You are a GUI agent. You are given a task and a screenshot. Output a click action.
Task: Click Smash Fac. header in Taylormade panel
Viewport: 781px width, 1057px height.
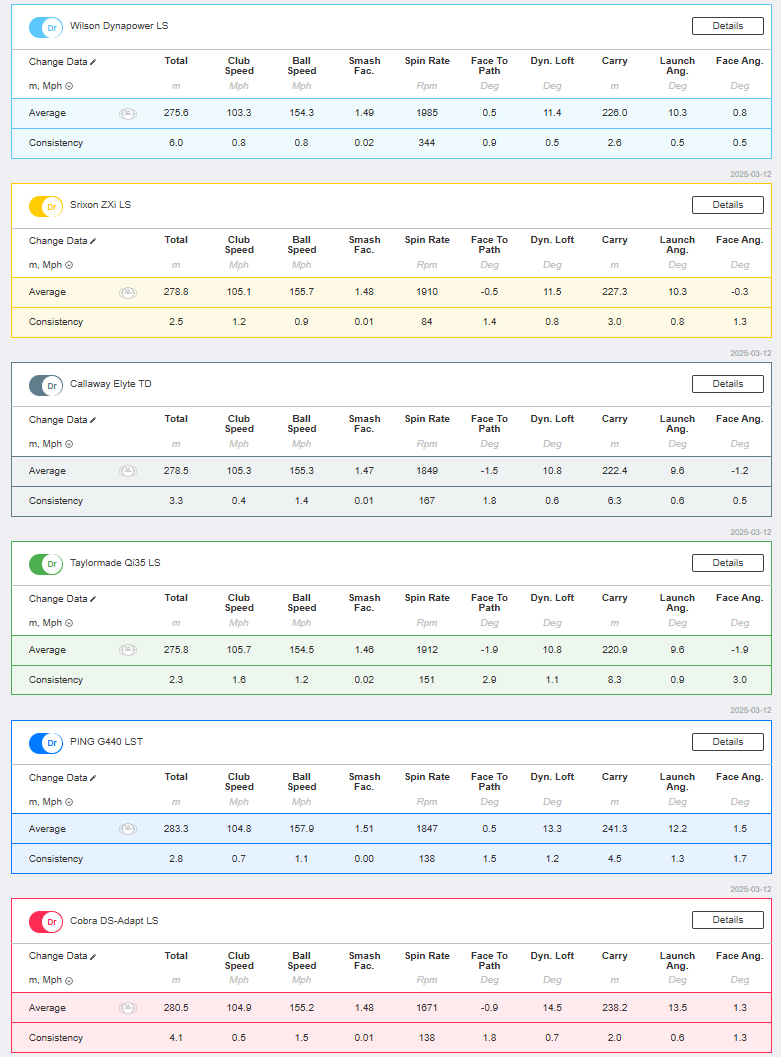coord(365,603)
